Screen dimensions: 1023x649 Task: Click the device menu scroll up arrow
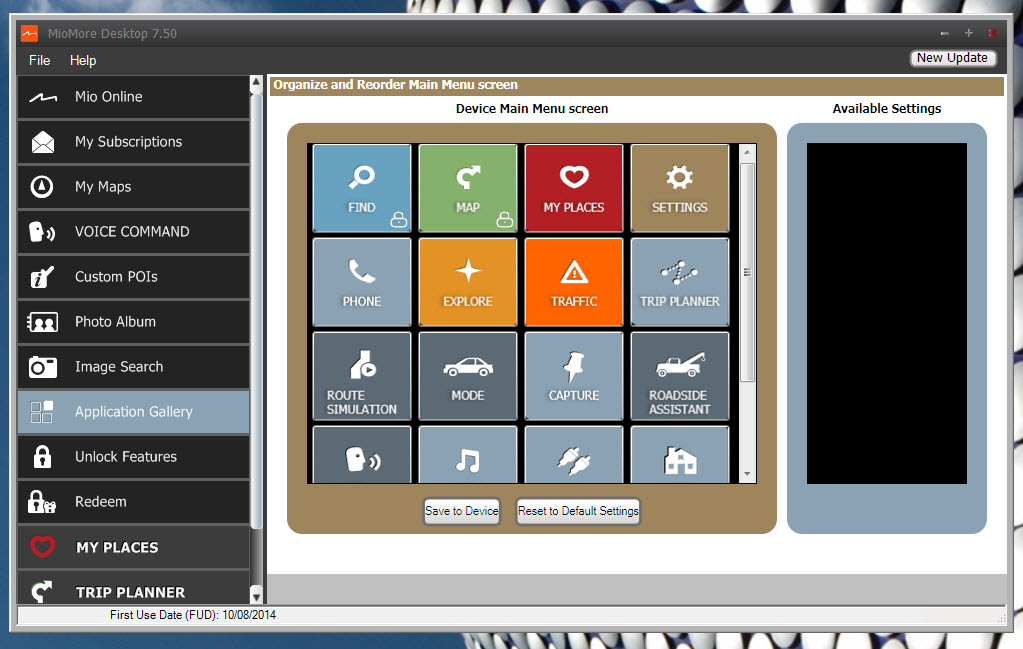point(747,152)
